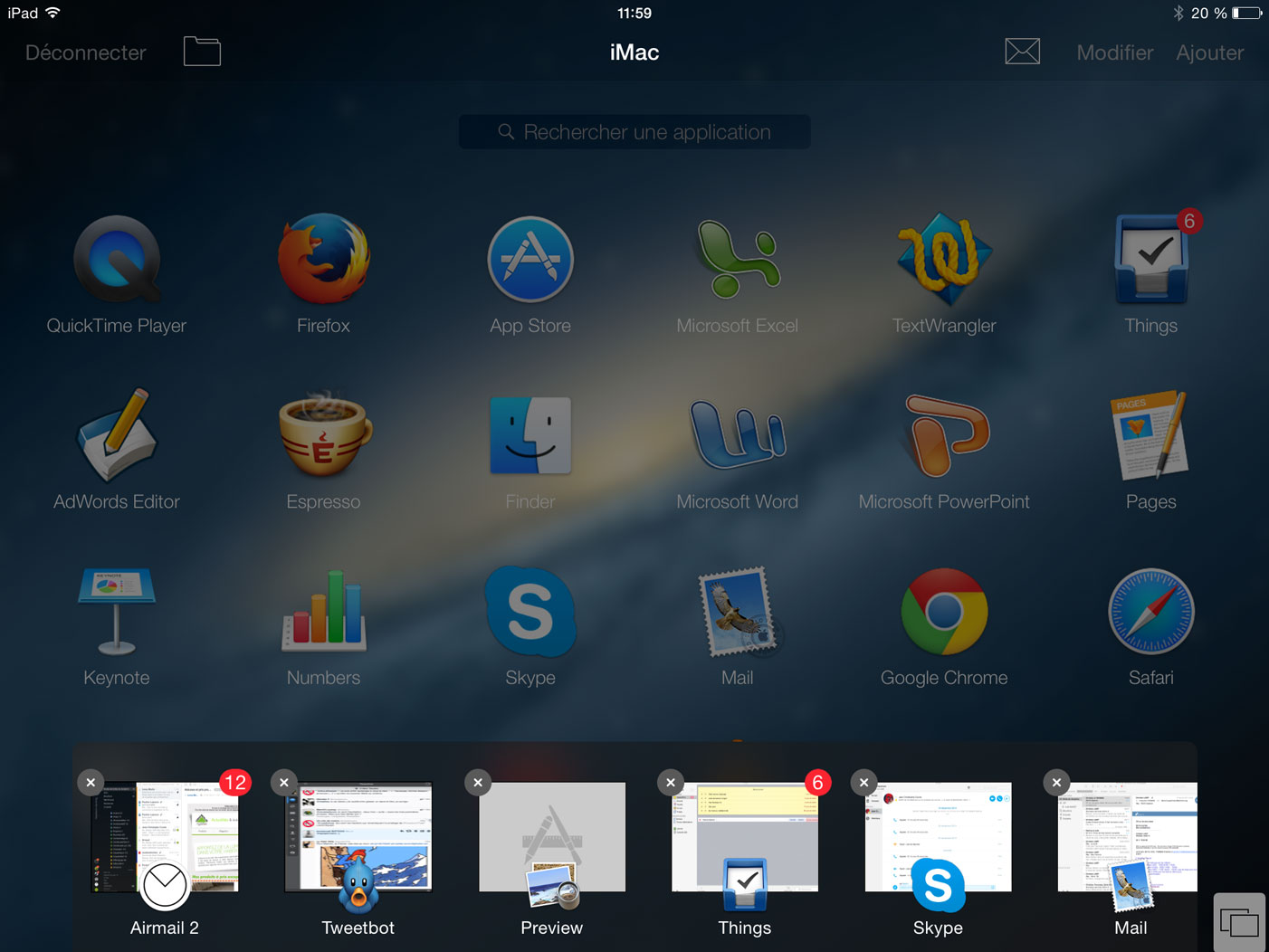Tap the Ajouter button
The height and width of the screenshot is (952, 1269).
pyautogui.click(x=1210, y=52)
